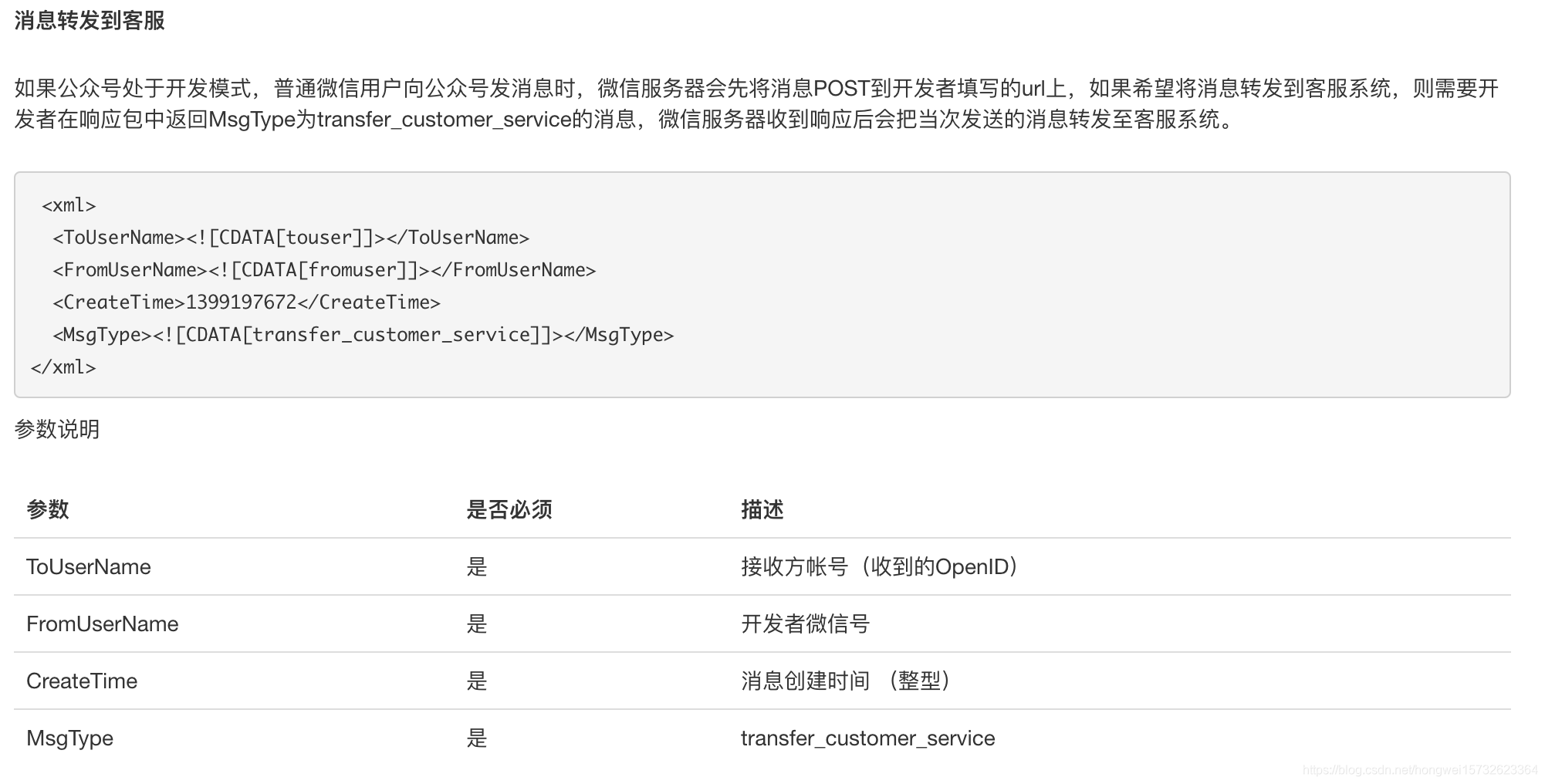Click the 是否必须 column header
This screenshot has width=1545, height=784.
pyautogui.click(x=509, y=509)
